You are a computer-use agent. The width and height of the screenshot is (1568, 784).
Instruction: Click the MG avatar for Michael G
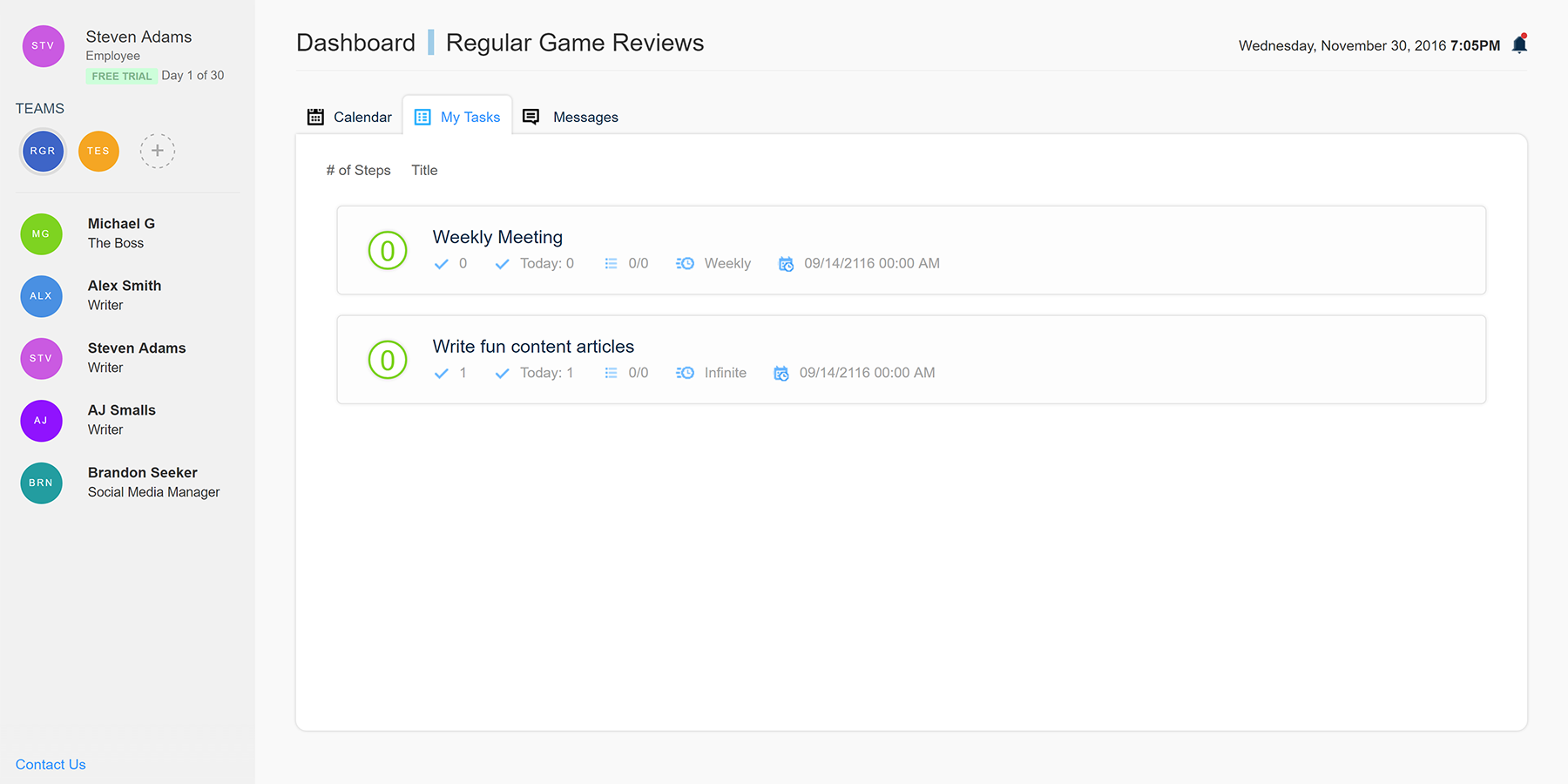[41, 233]
